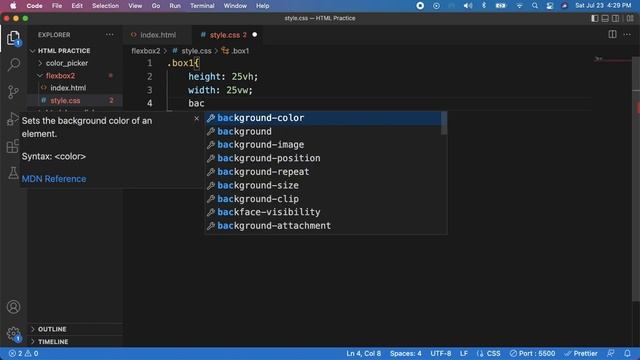Select background suggestion

tap(322, 131)
